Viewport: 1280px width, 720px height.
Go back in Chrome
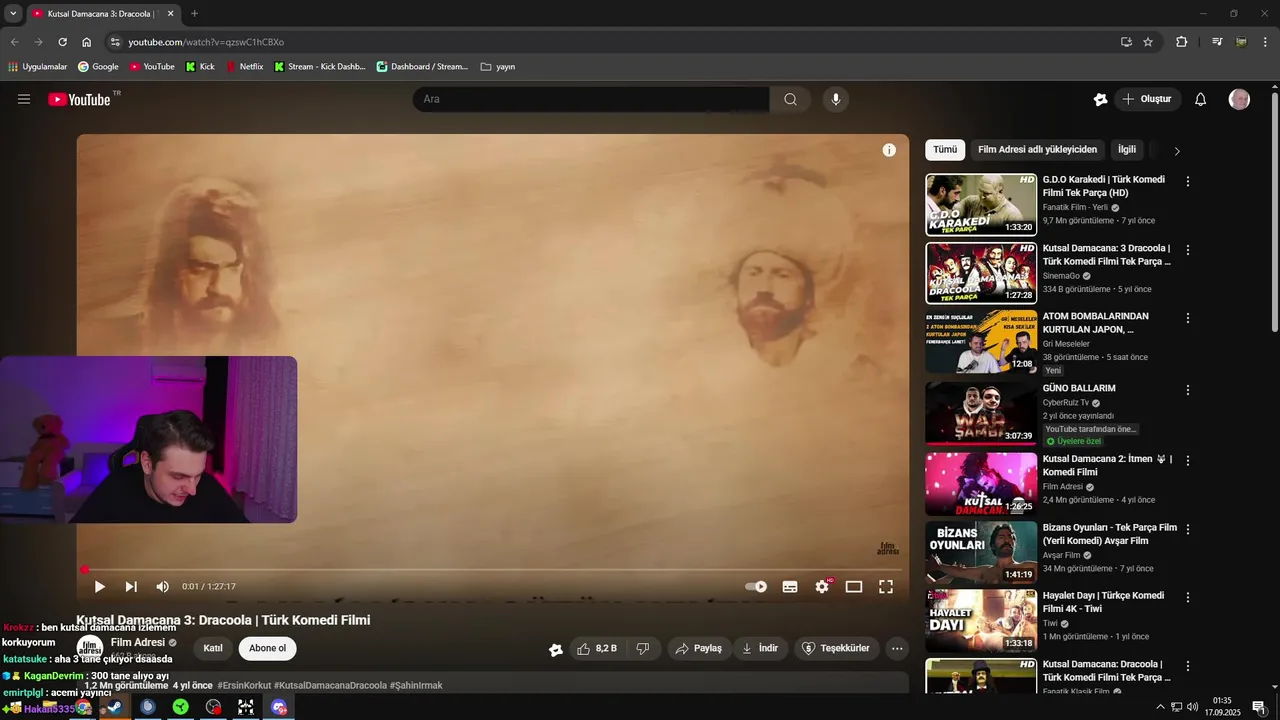tap(14, 42)
